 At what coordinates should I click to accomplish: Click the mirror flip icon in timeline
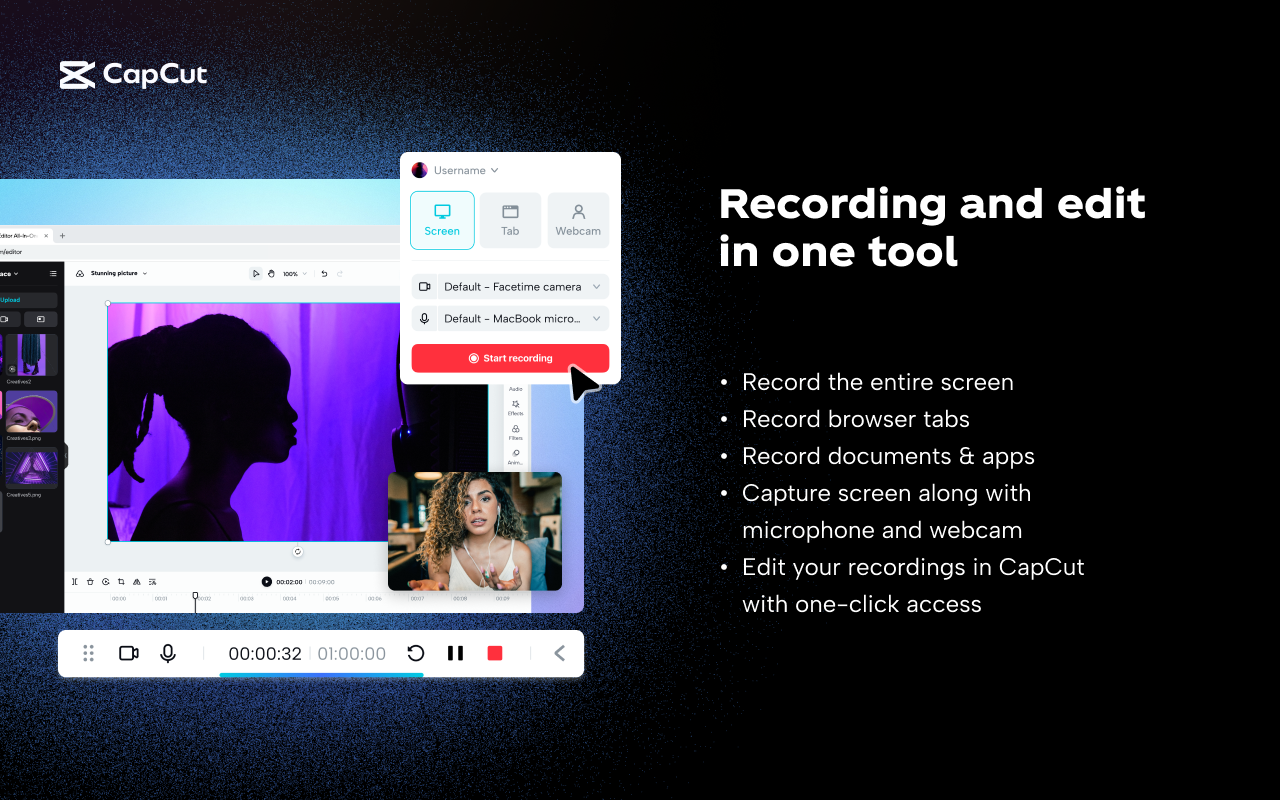(x=137, y=581)
